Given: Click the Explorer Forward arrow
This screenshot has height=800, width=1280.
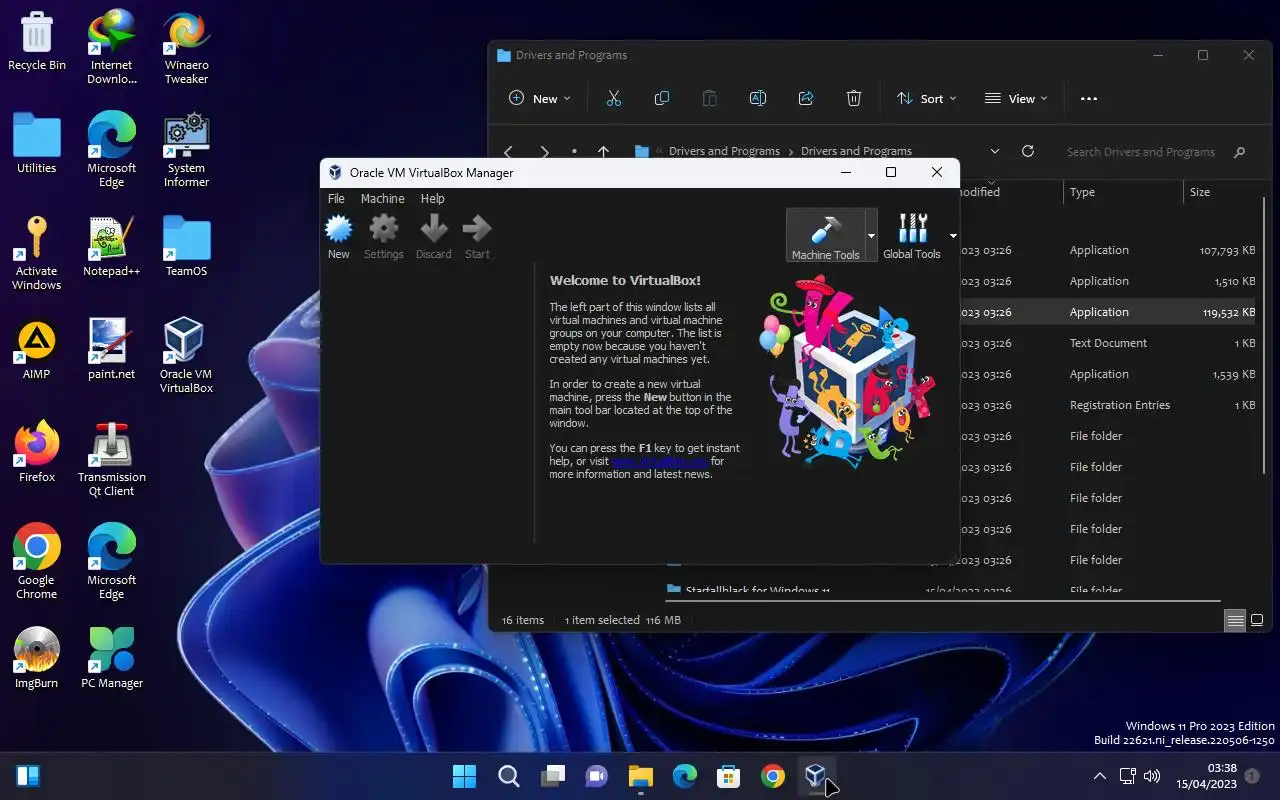Looking at the screenshot, I should pyautogui.click(x=544, y=152).
